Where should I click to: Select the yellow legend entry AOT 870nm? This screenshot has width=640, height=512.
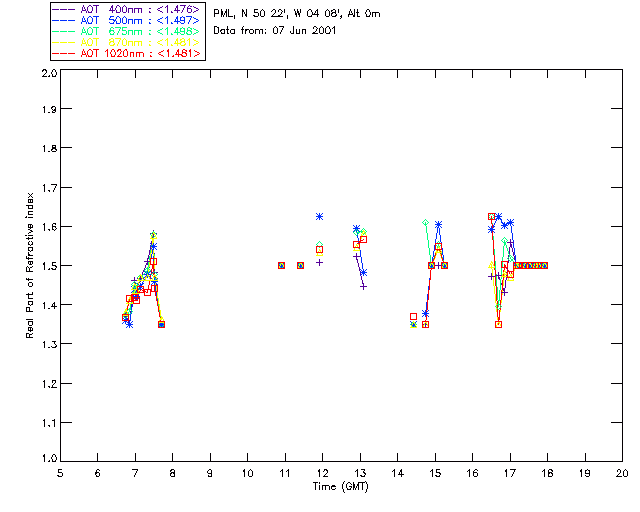(x=127, y=42)
